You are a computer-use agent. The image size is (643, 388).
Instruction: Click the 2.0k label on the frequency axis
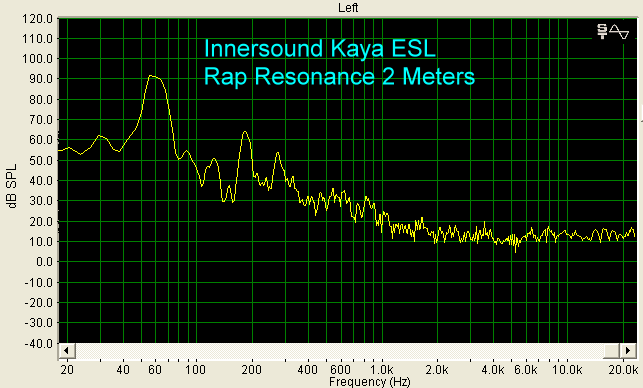click(x=437, y=370)
